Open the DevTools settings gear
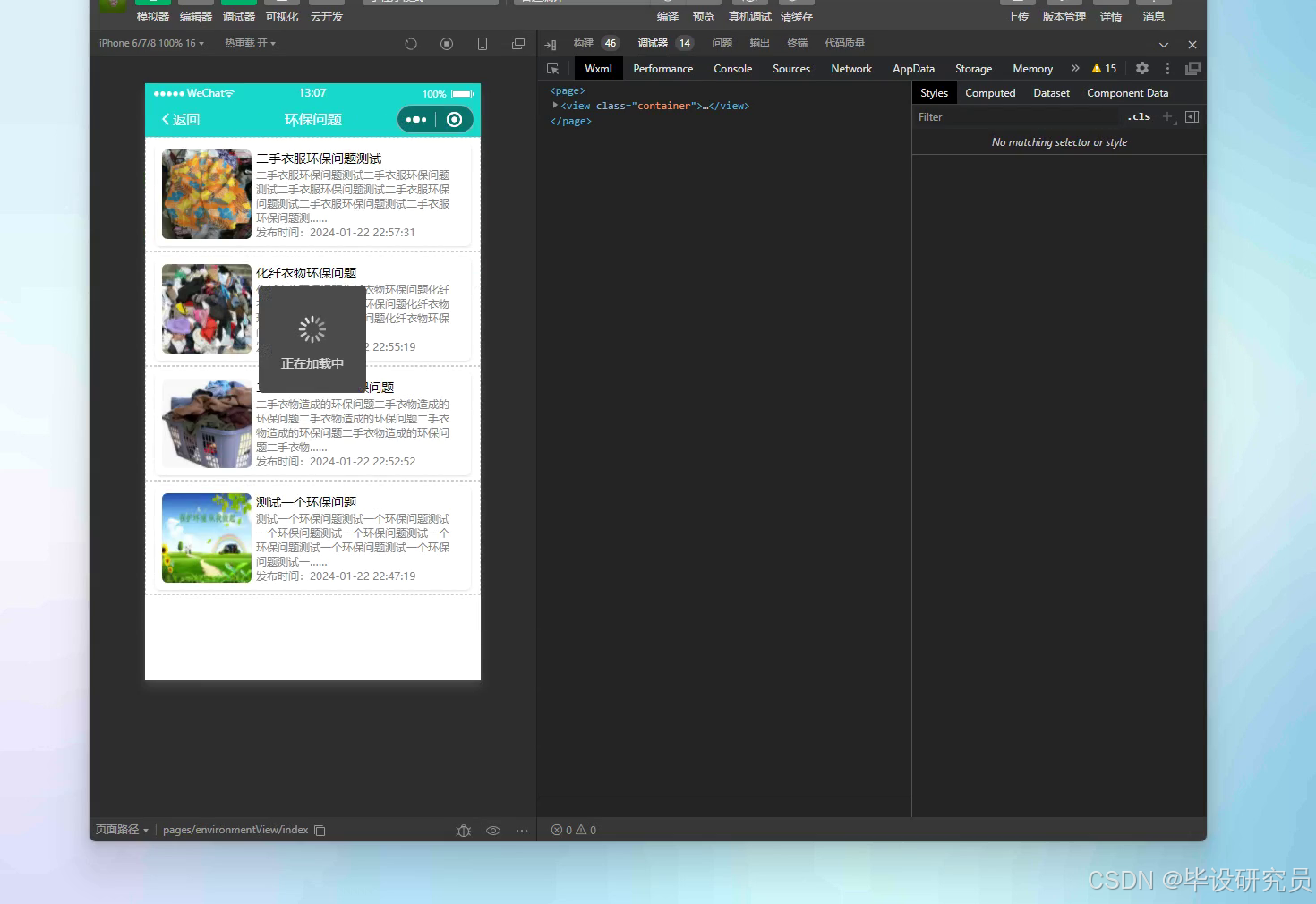 click(x=1142, y=68)
